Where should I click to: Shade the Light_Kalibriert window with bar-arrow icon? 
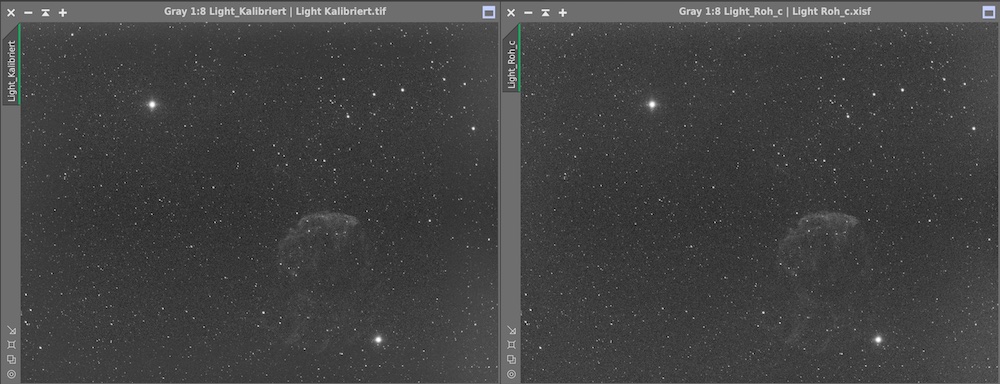[x=45, y=12]
